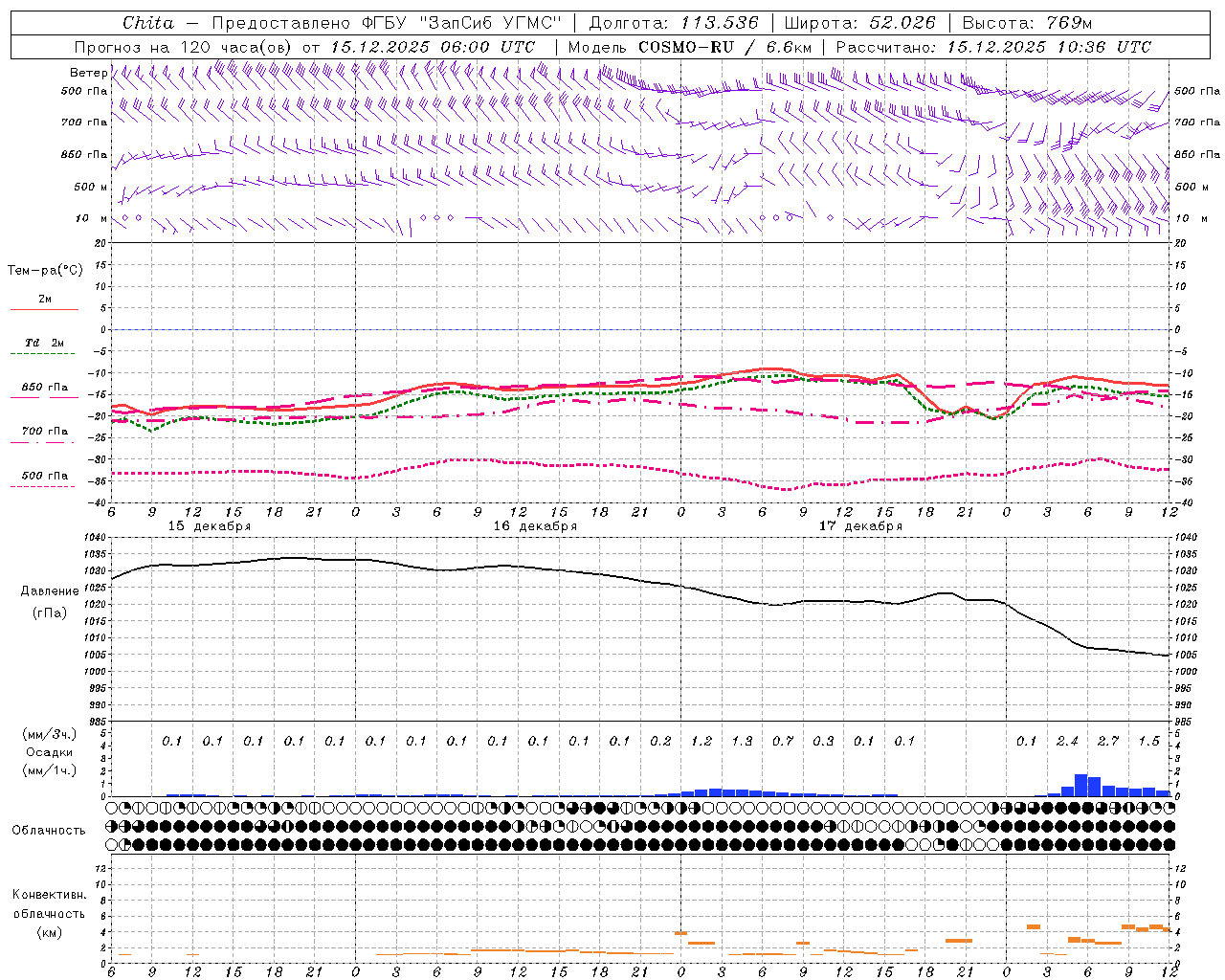Select the precipitation value 2.4

pos(1067,742)
